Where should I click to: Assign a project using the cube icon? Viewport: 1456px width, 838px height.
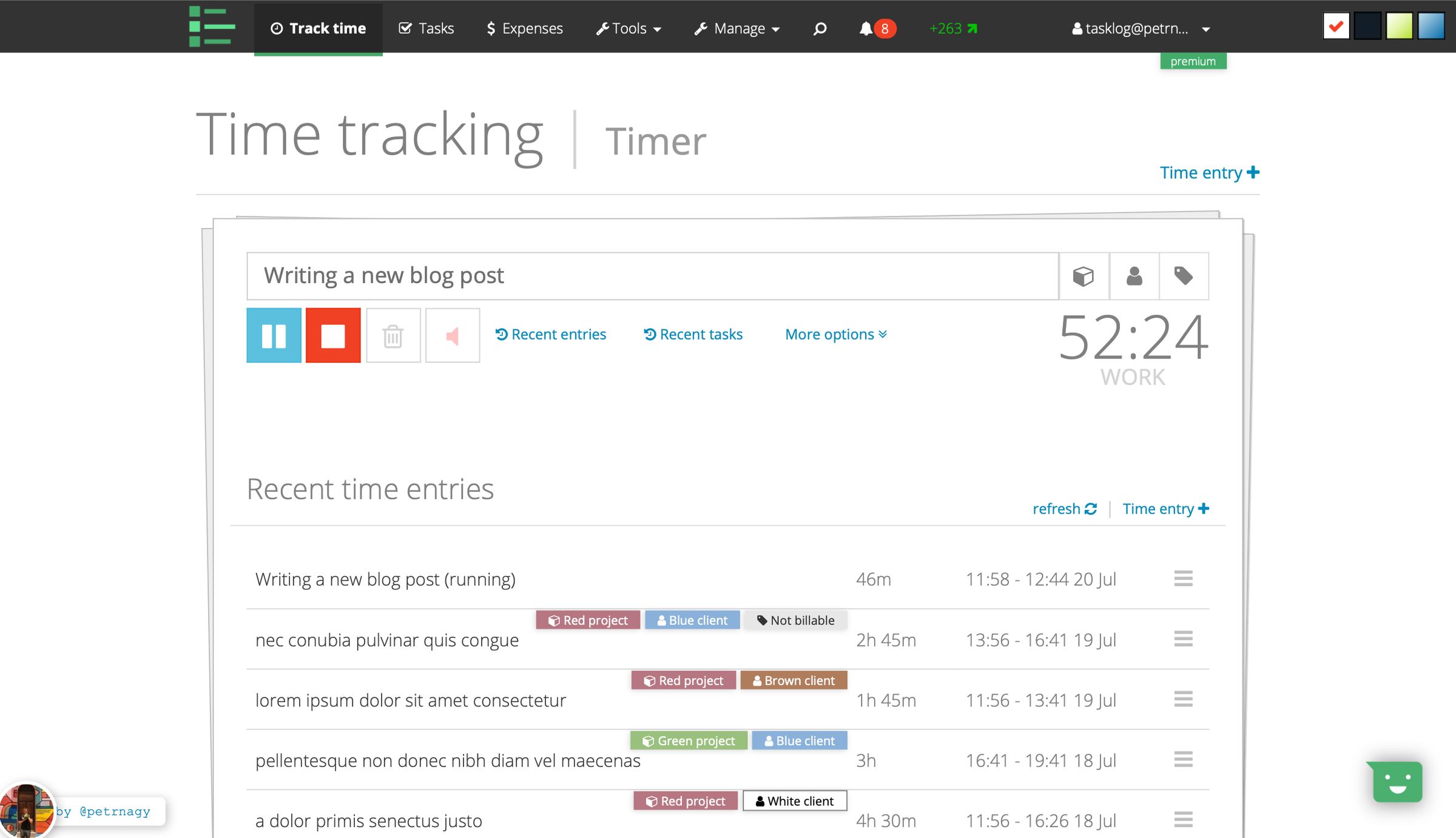click(1083, 276)
